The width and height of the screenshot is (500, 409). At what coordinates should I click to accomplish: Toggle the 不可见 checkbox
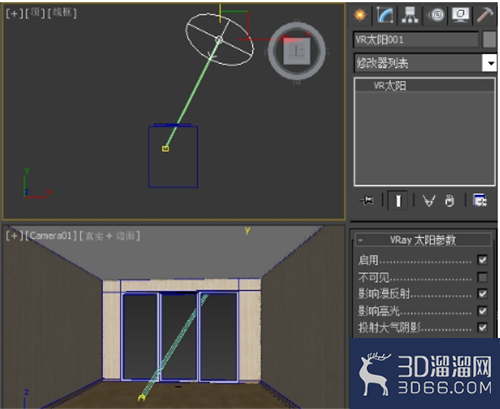pyautogui.click(x=482, y=277)
